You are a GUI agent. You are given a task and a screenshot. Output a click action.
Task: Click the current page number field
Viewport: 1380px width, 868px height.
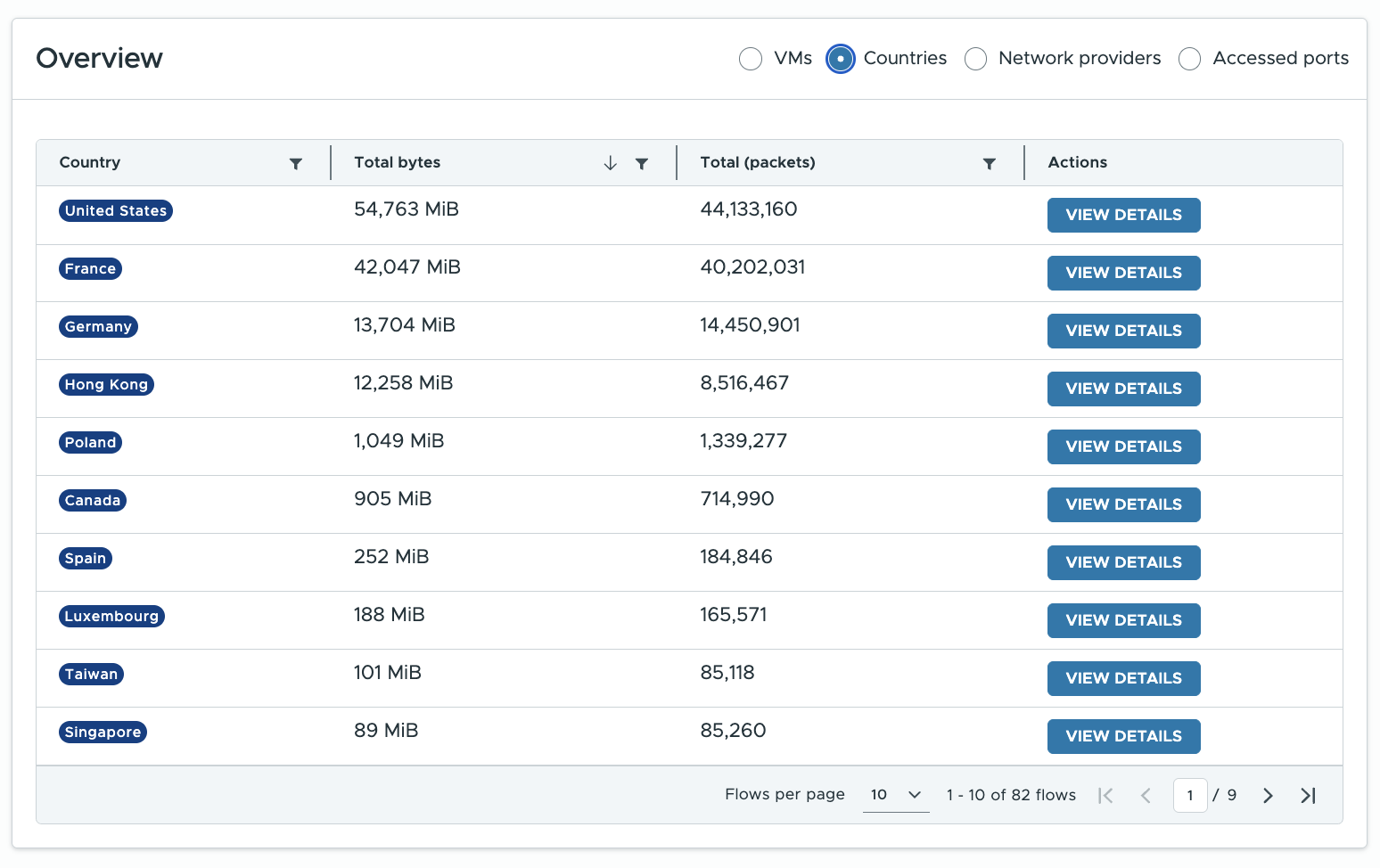click(x=1190, y=795)
